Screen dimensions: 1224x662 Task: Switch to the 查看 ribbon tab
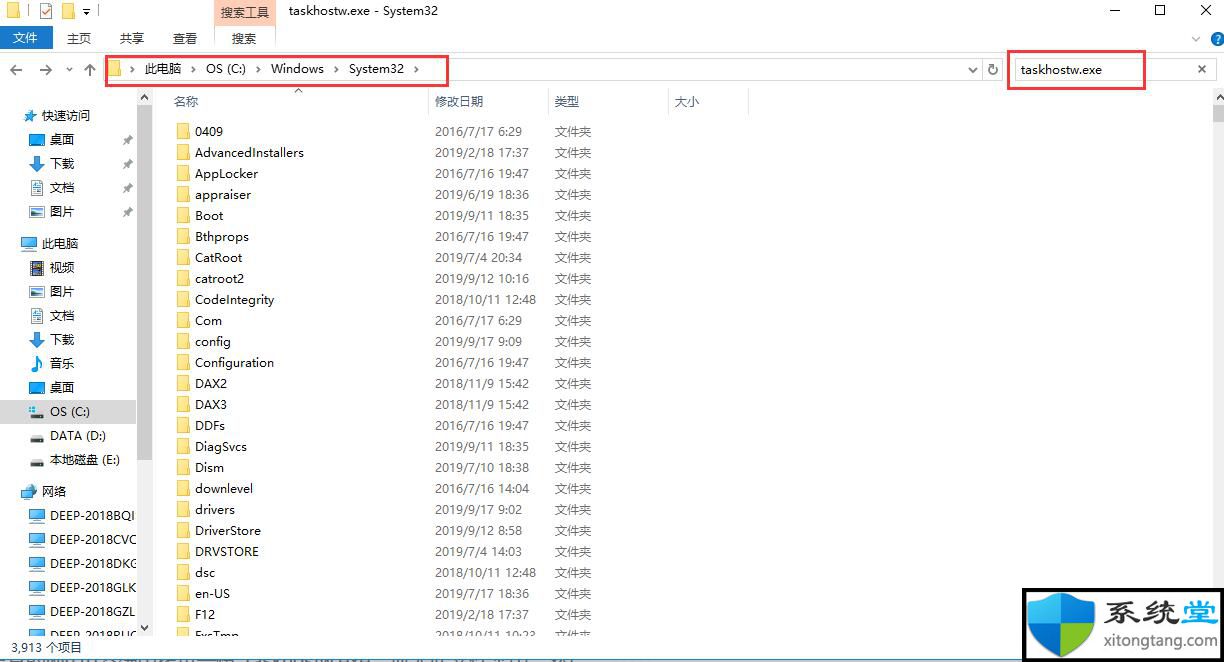(x=185, y=38)
